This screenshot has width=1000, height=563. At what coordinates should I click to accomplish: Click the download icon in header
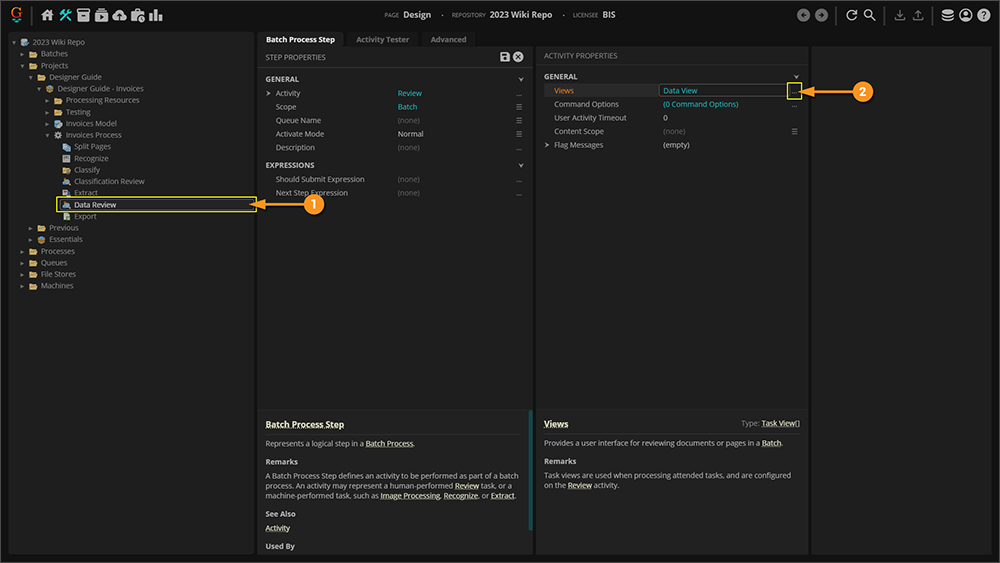point(899,15)
